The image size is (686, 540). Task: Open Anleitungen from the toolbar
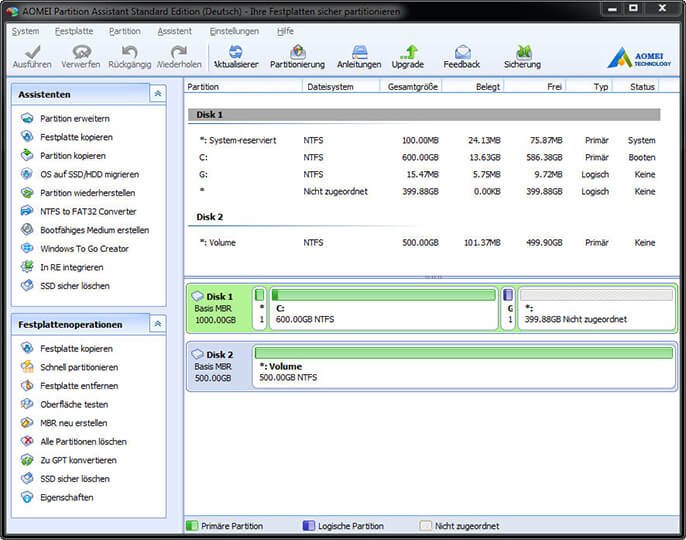(x=359, y=56)
